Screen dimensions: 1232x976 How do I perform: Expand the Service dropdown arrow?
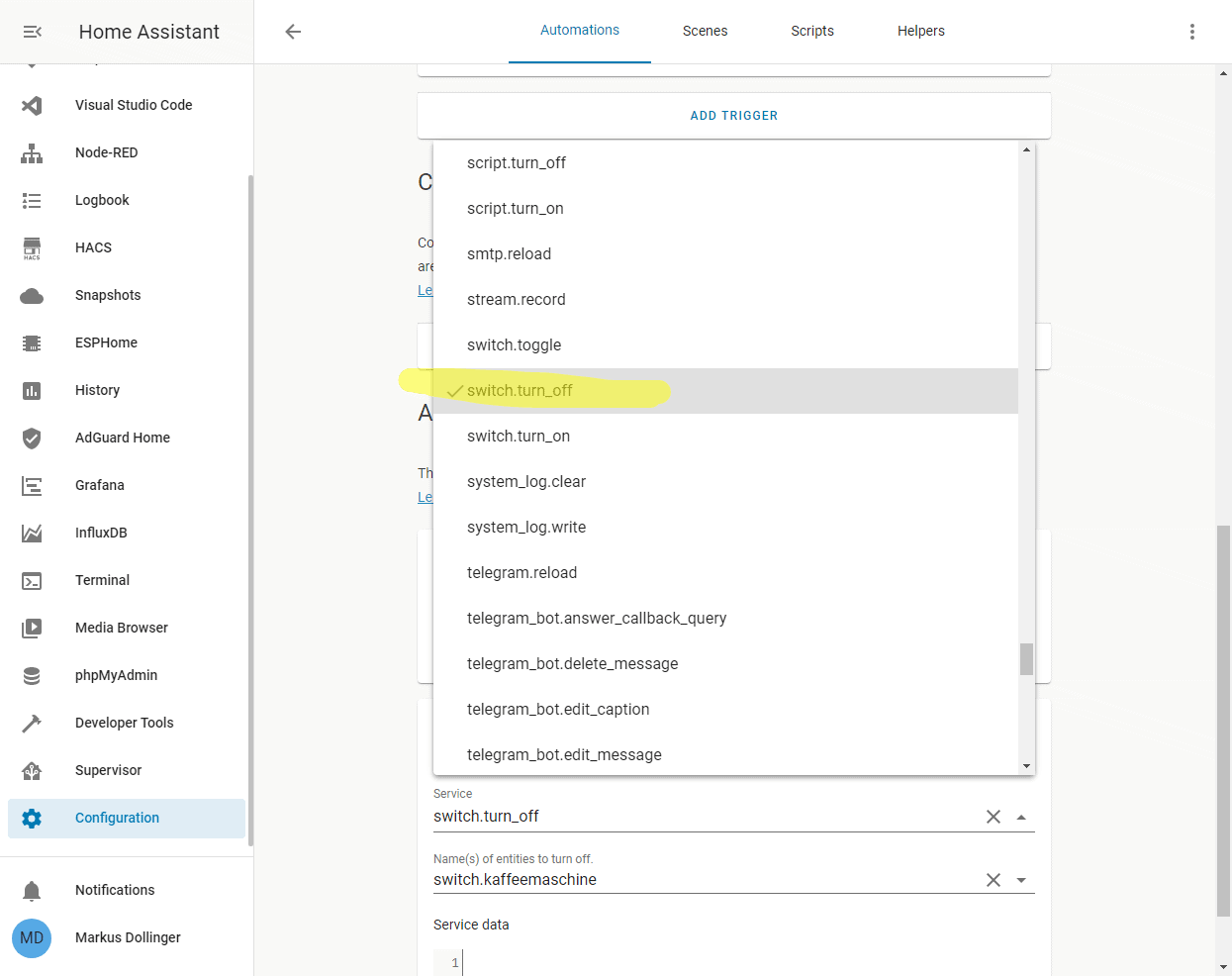pyautogui.click(x=1020, y=817)
